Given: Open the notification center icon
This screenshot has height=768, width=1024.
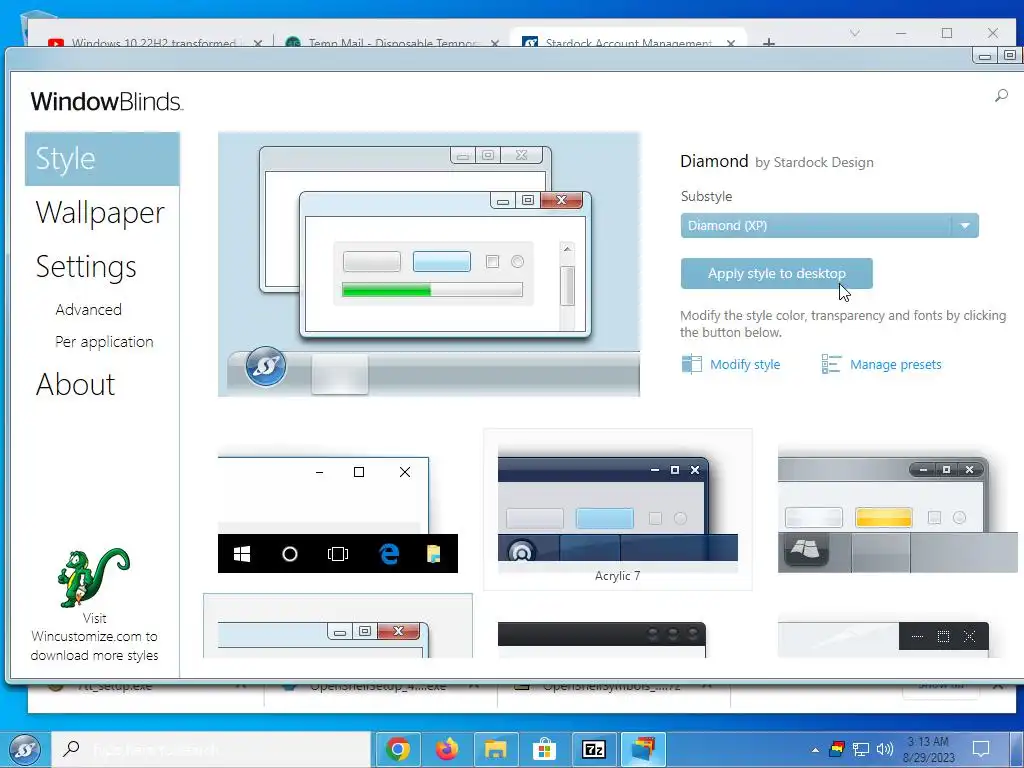Looking at the screenshot, I should pos(981,749).
